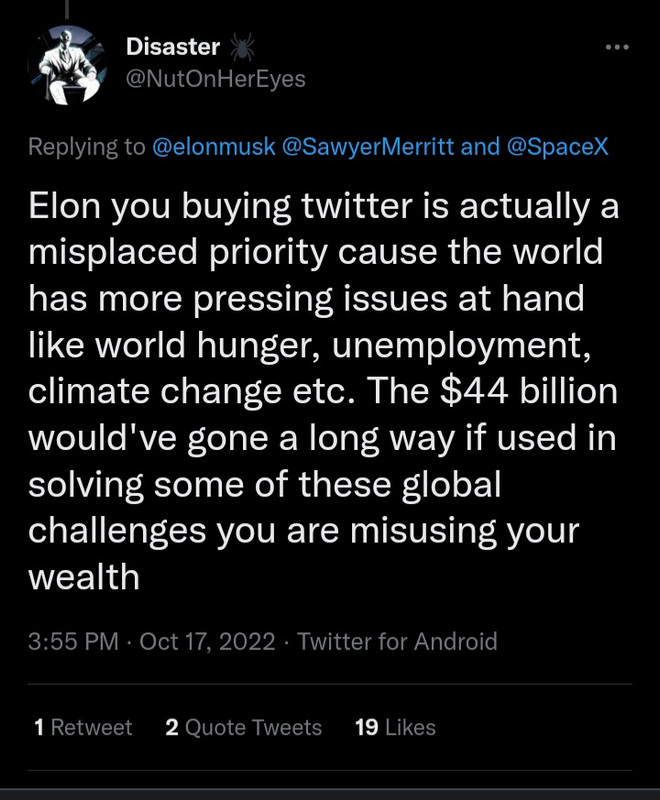Open the Twitter for Android source link
Image resolution: width=660 pixels, height=800 pixels.
[x=397, y=641]
